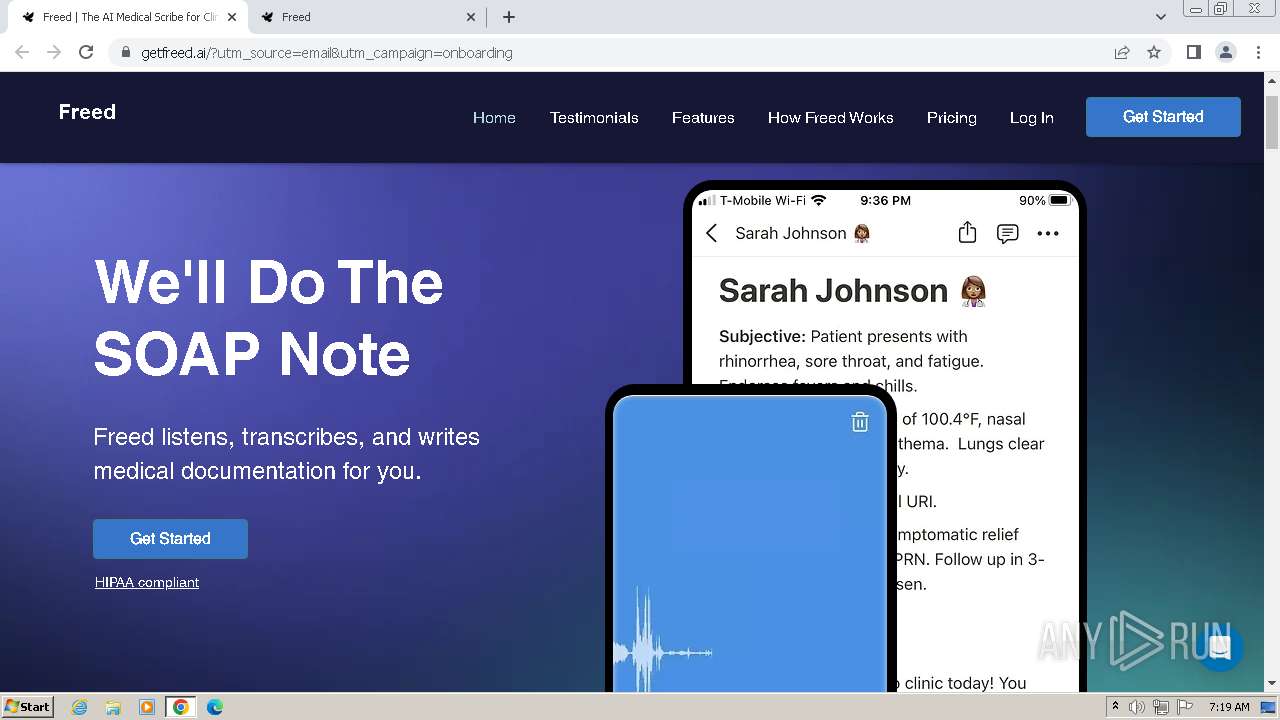Click the Action Center flag icon
This screenshot has height=720, width=1280.
1183,707
